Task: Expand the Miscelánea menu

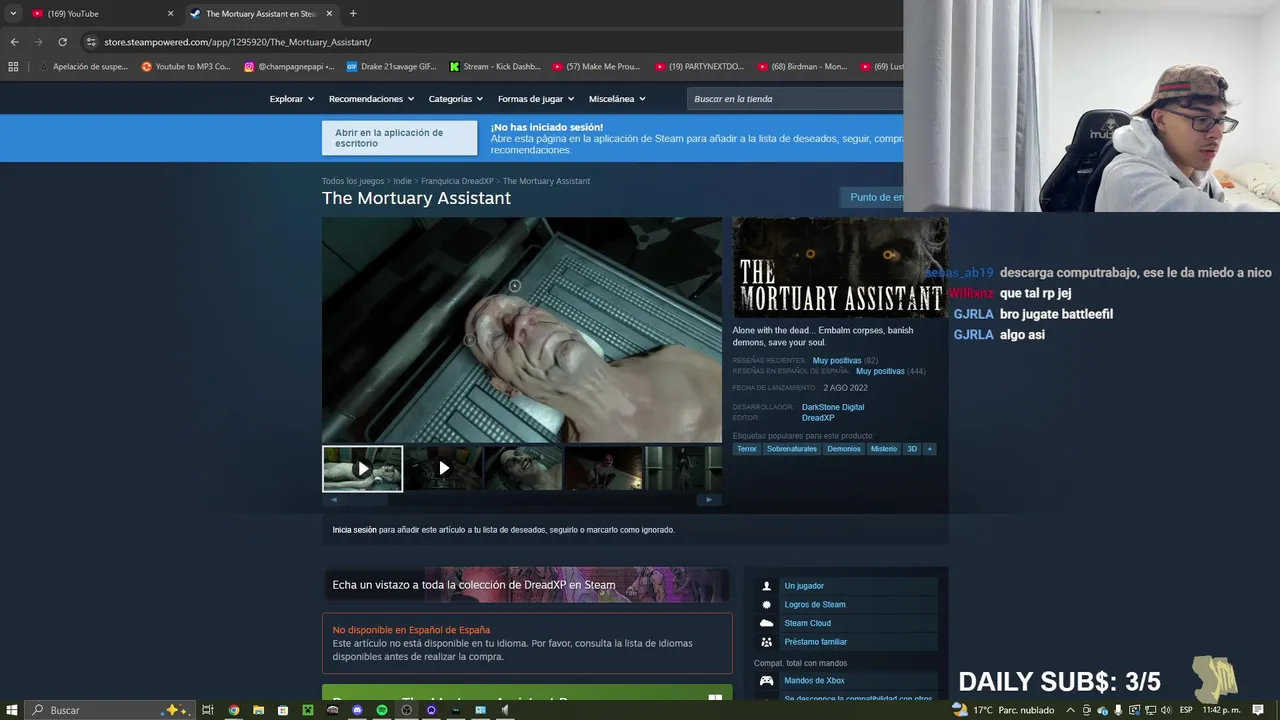Action: pos(617,99)
